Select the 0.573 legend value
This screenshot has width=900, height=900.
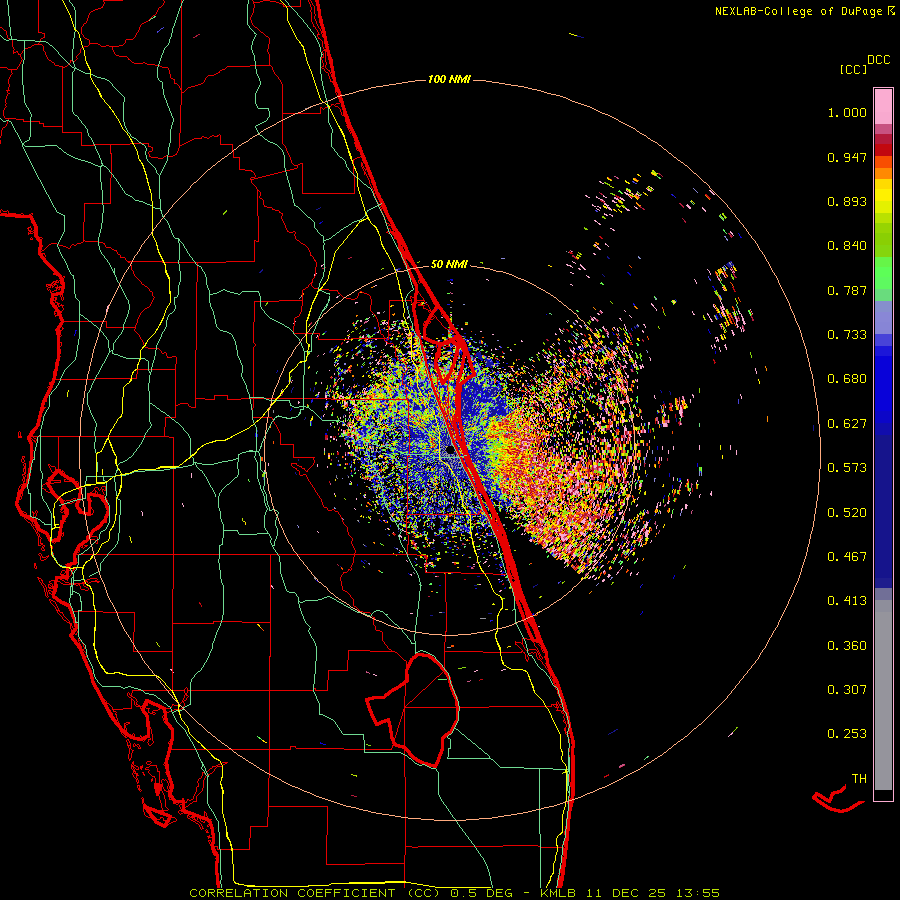click(847, 468)
